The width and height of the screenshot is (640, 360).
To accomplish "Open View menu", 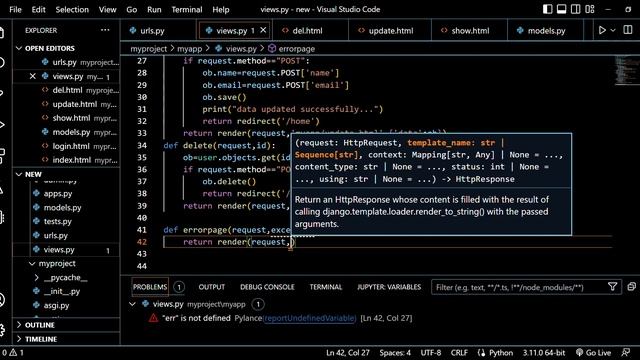I will (107, 9).
